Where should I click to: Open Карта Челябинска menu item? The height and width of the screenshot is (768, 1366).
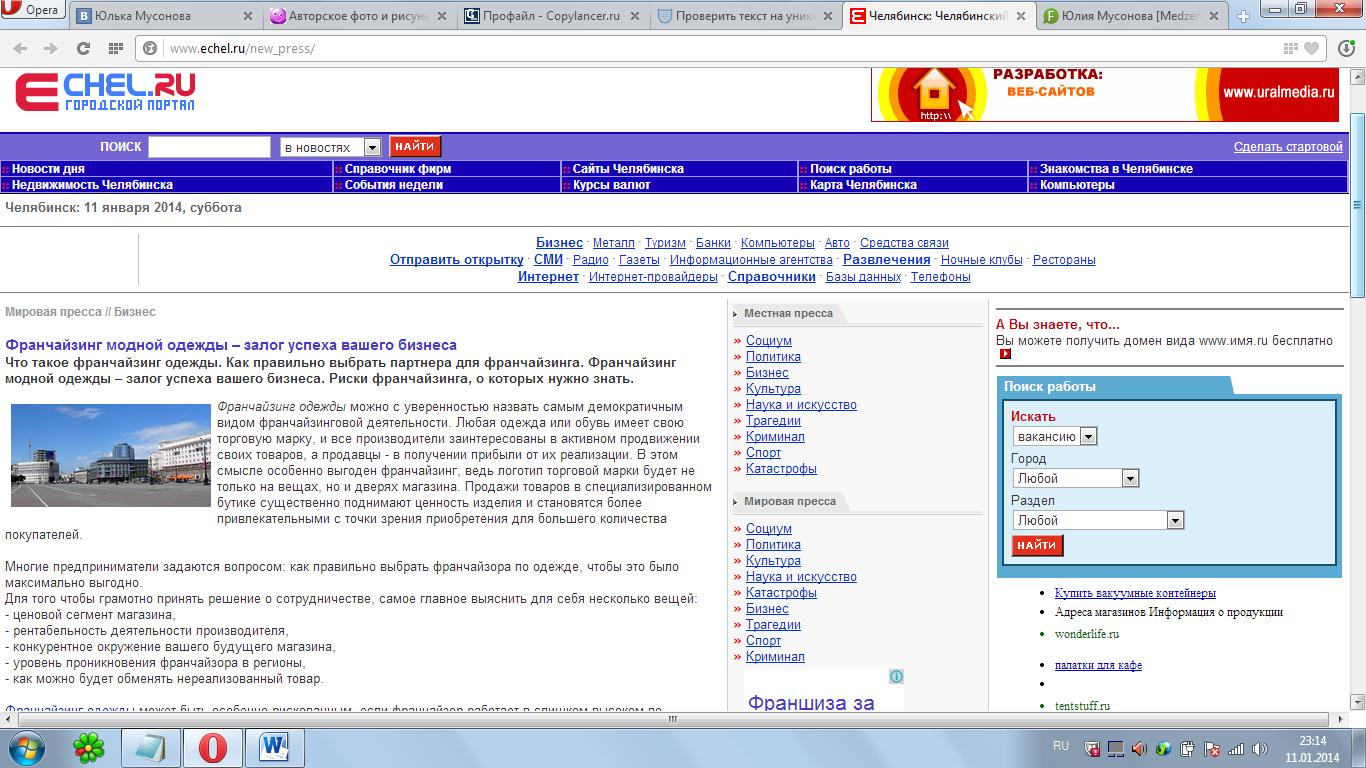click(x=863, y=185)
